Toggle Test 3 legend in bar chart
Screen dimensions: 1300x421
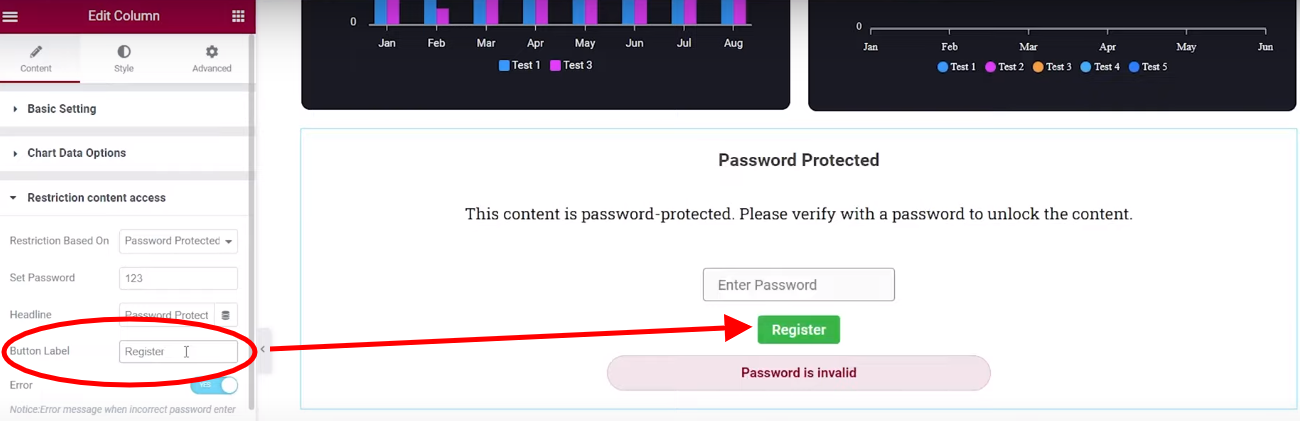(x=571, y=65)
